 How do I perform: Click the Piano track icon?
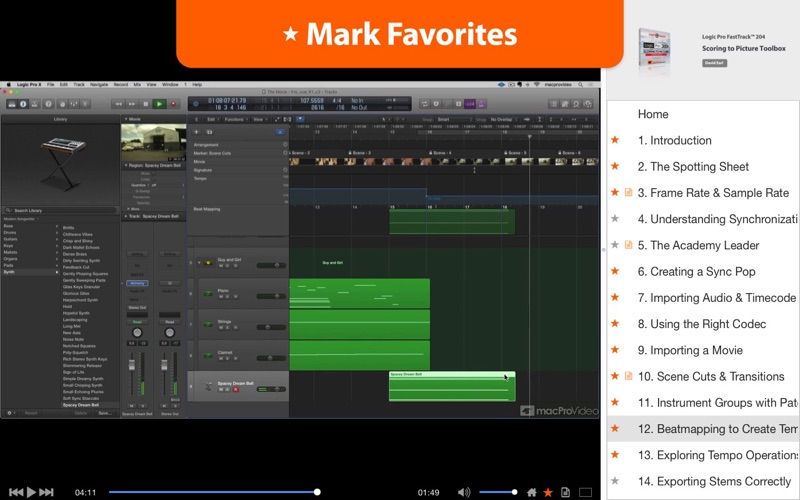coord(208,294)
